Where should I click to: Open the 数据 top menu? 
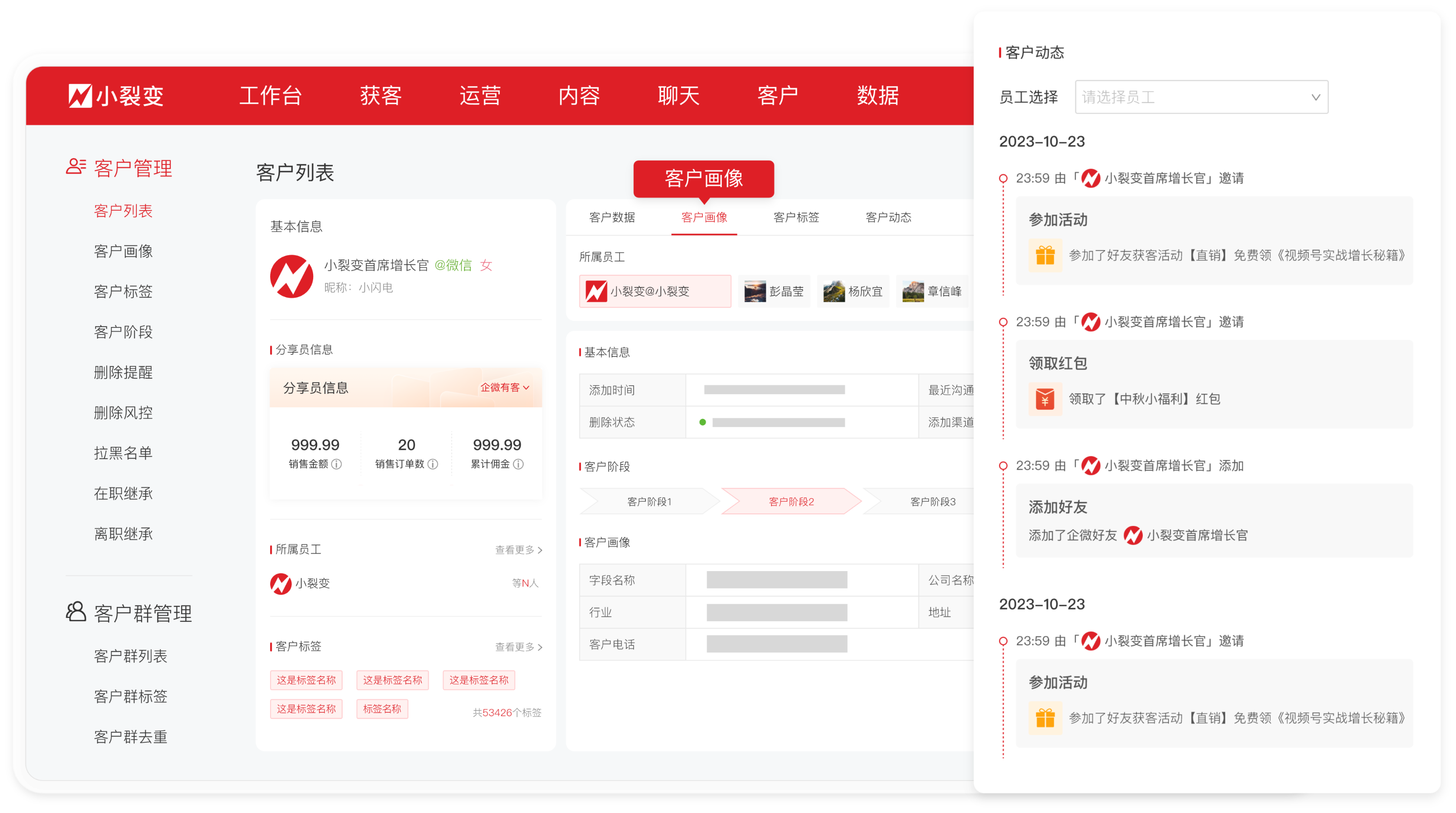tap(877, 96)
